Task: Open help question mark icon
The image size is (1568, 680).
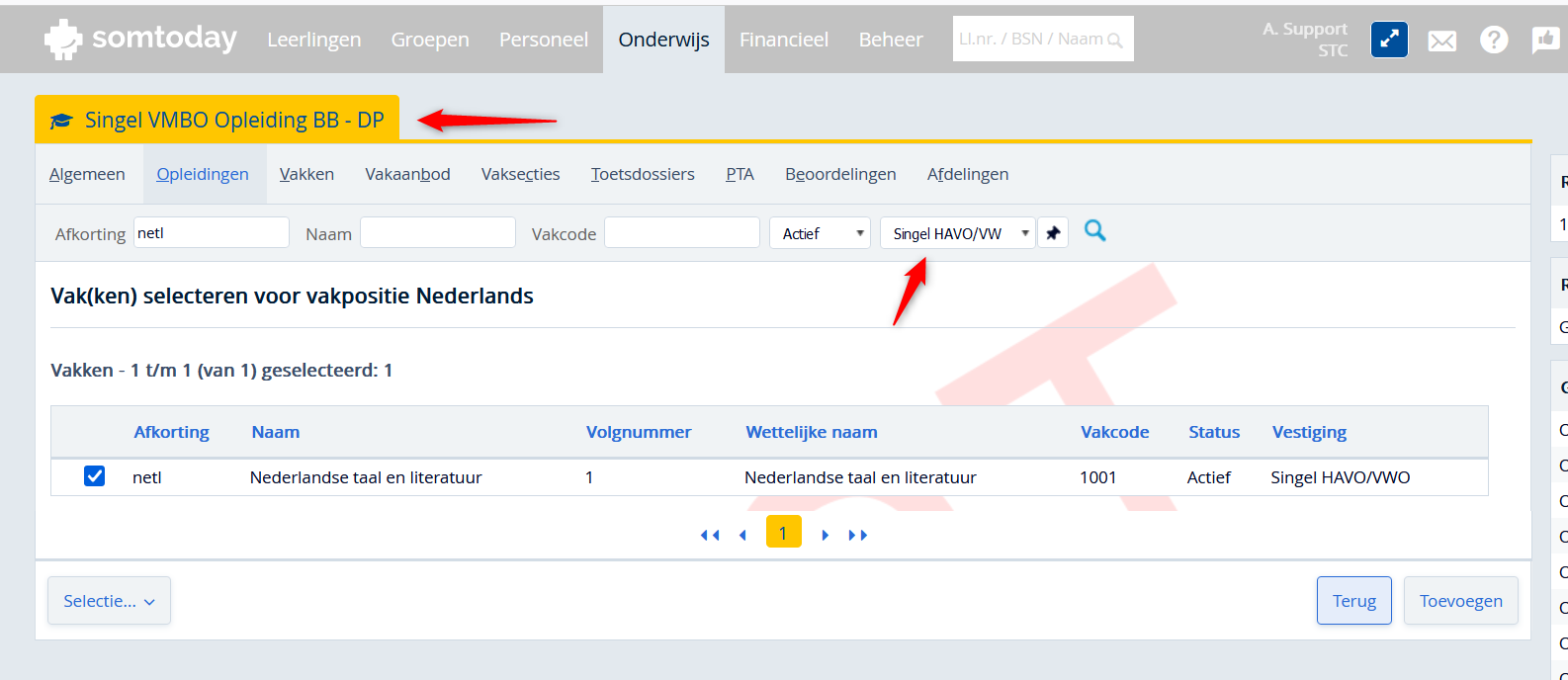Action: pos(1494,40)
